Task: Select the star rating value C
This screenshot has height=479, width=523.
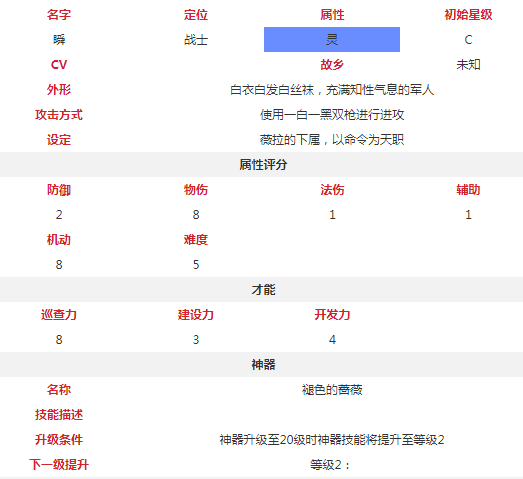Action: tap(468, 40)
